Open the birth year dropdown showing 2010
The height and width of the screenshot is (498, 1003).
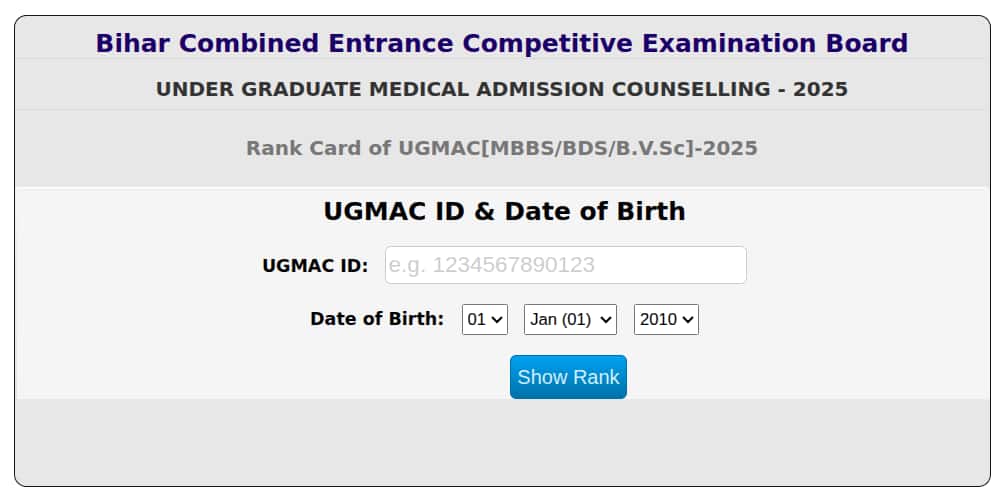(x=666, y=320)
